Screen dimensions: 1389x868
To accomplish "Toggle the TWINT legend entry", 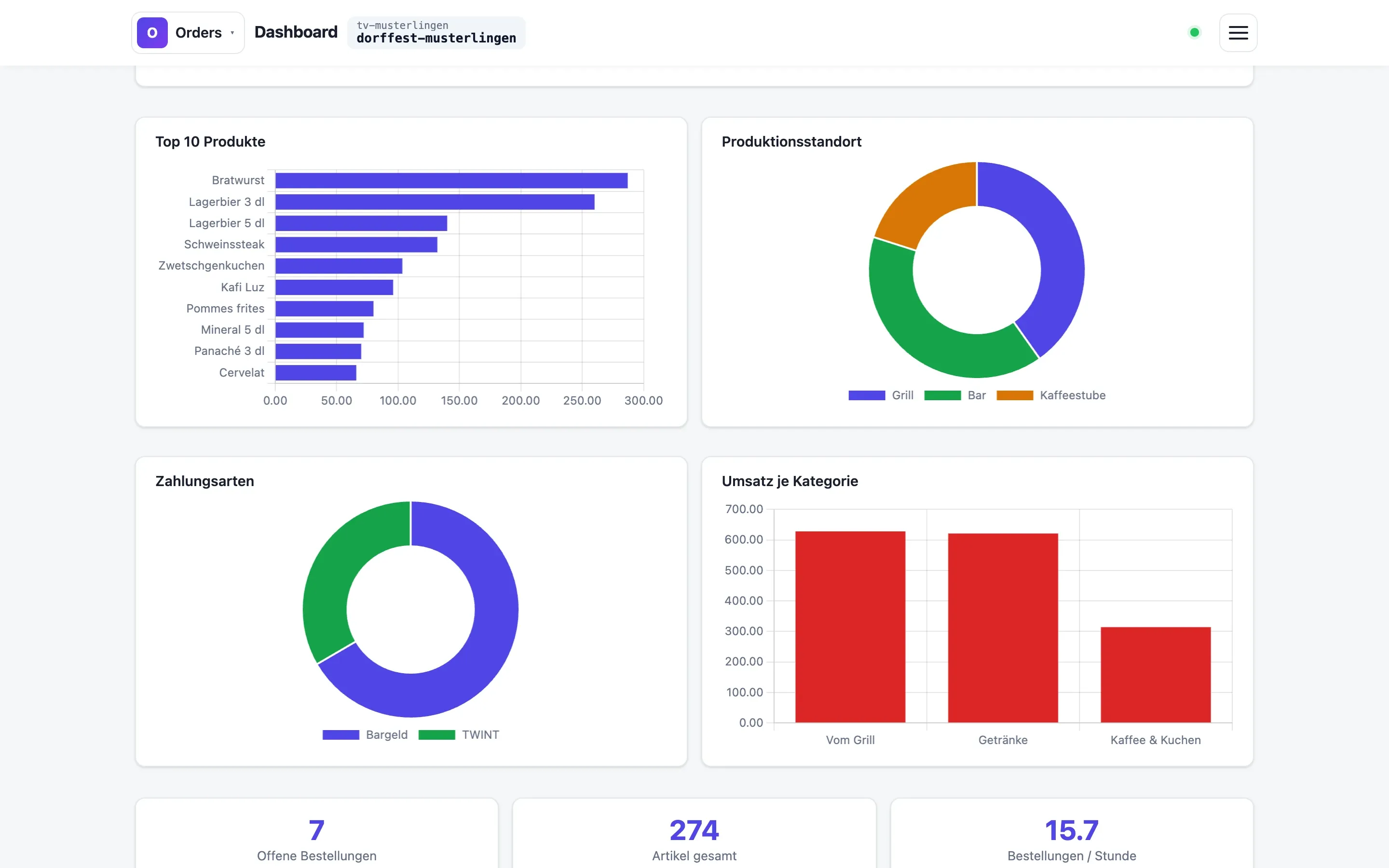I will point(459,735).
